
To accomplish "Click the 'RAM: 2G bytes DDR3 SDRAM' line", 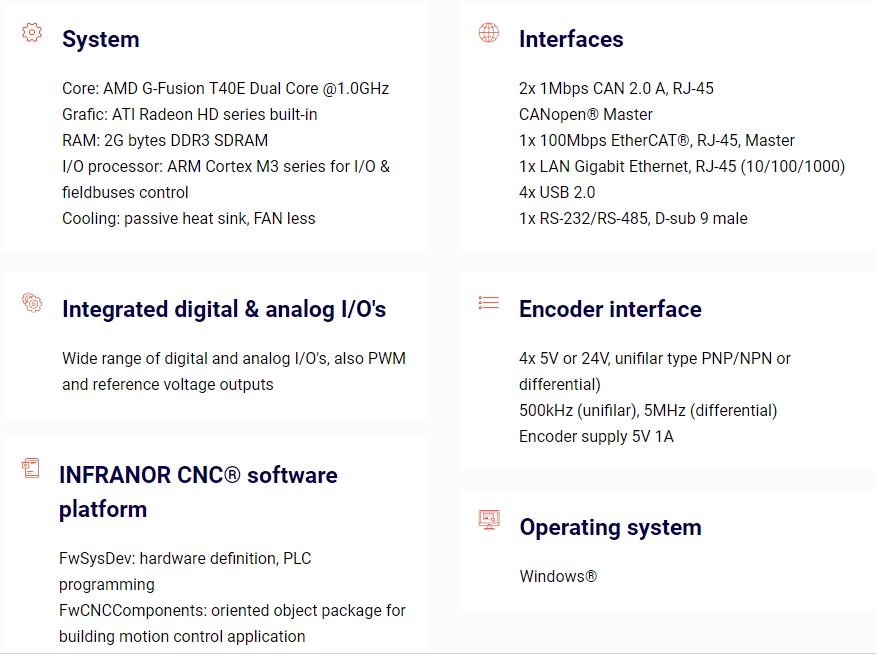I will pyautogui.click(x=165, y=141).
